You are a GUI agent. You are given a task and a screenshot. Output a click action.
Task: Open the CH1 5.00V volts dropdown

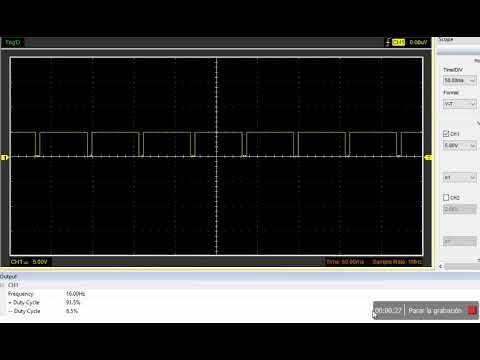click(460, 146)
